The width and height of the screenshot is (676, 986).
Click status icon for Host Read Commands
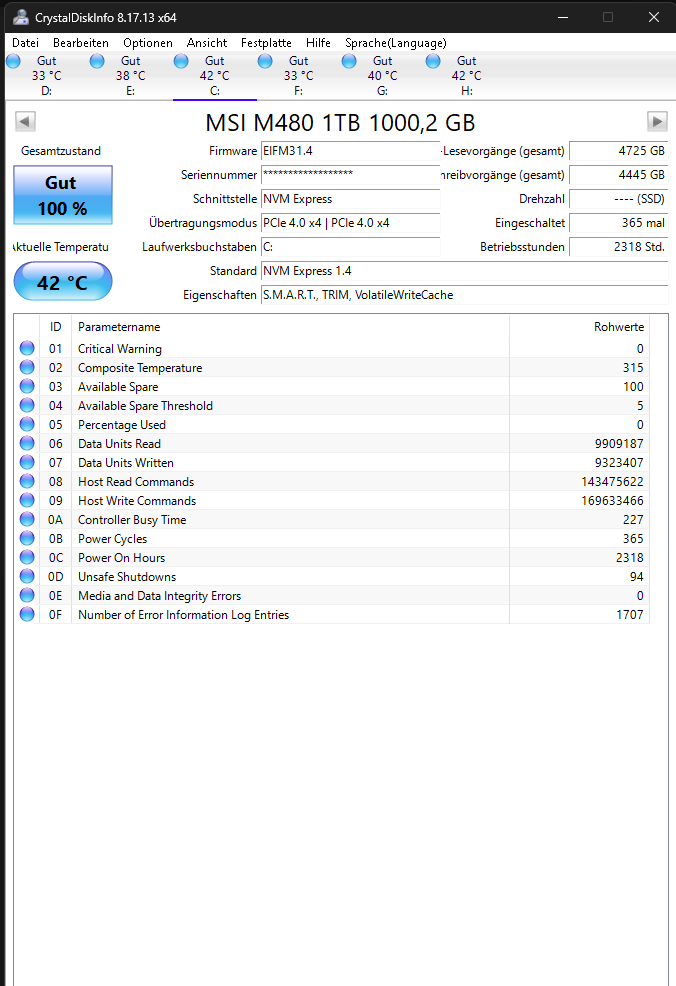pos(27,481)
